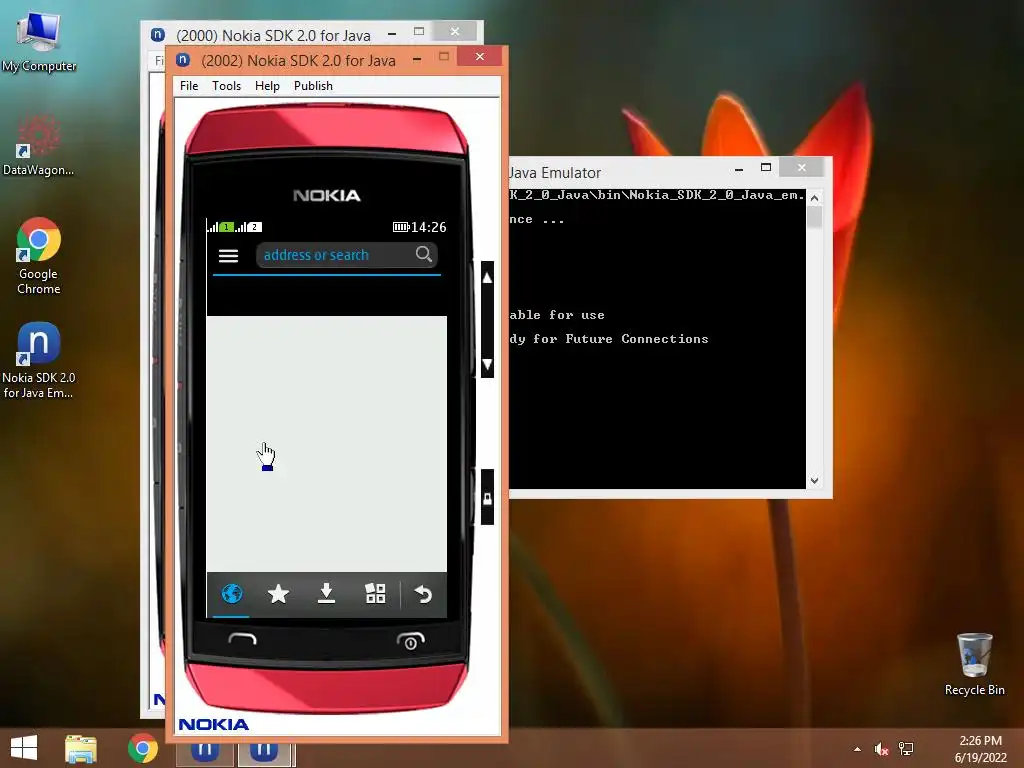Select the Google Chrome desktop shortcut
Viewport: 1024px width, 768px height.
39,255
